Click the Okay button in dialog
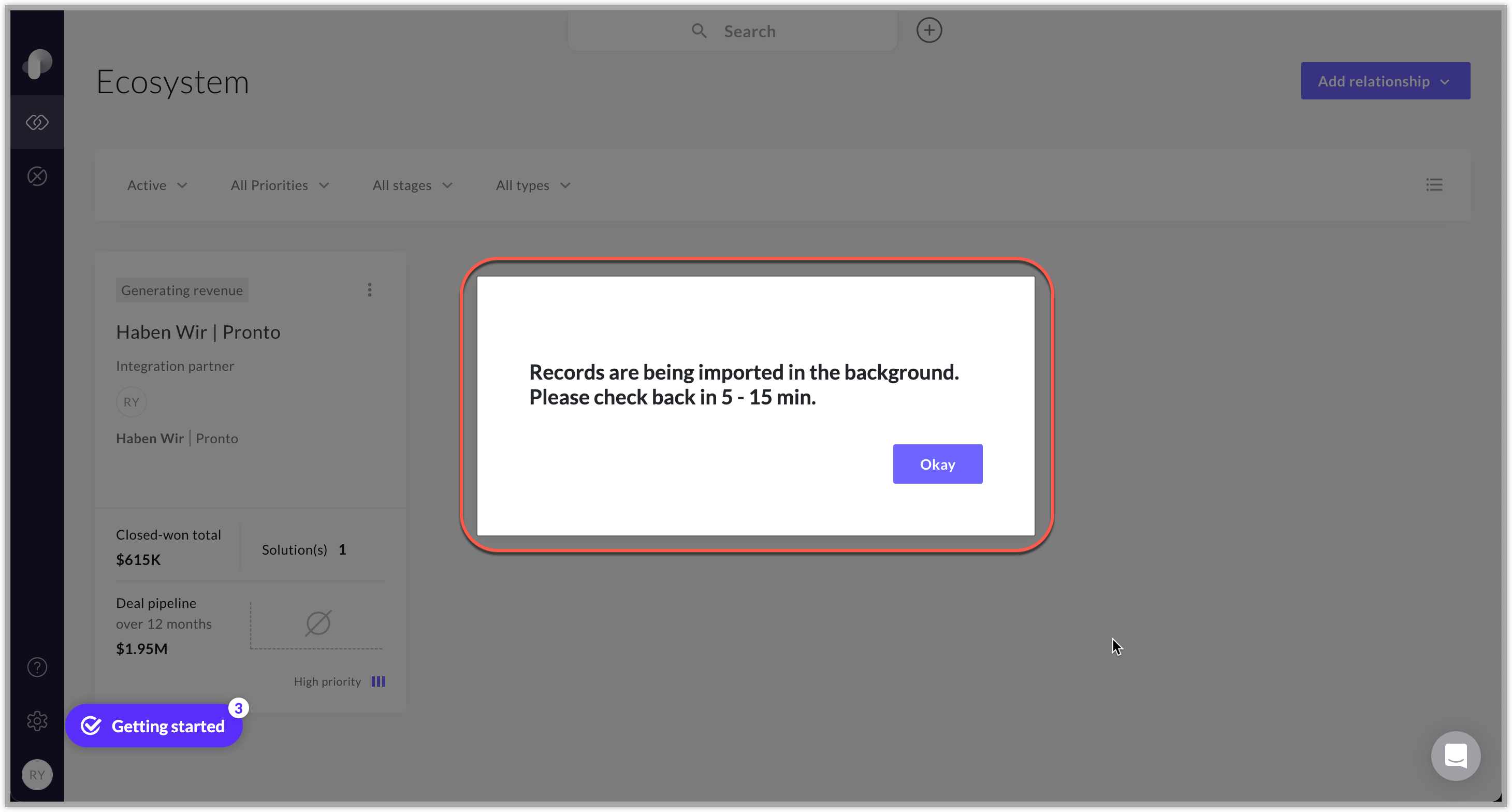Viewport: 1512px width, 812px height. [937, 464]
